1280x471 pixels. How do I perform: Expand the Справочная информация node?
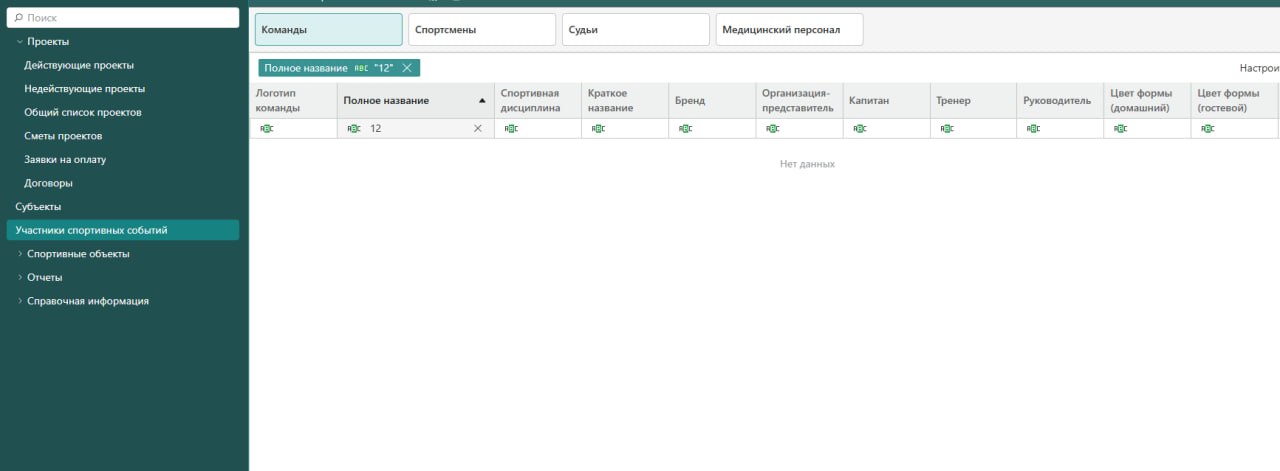[x=20, y=301]
